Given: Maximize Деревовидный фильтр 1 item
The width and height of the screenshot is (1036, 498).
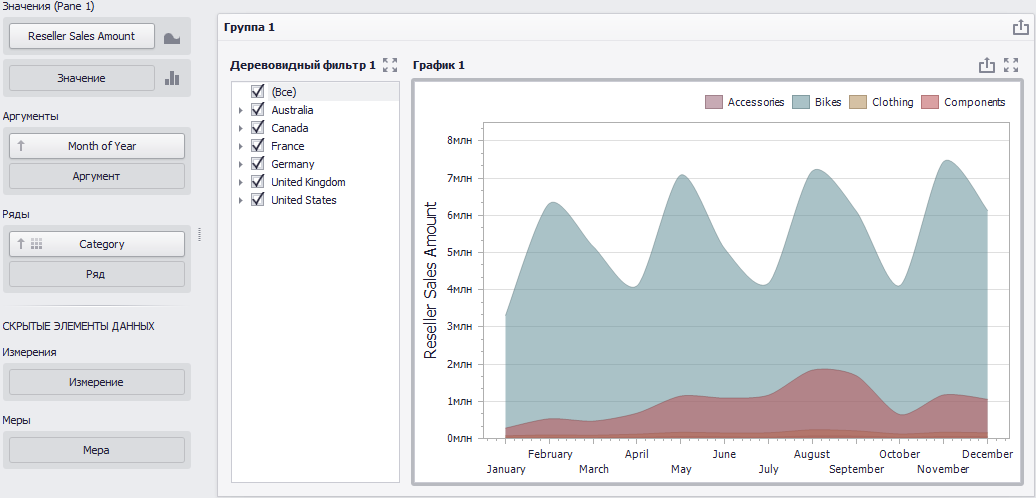Looking at the screenshot, I should [x=390, y=65].
